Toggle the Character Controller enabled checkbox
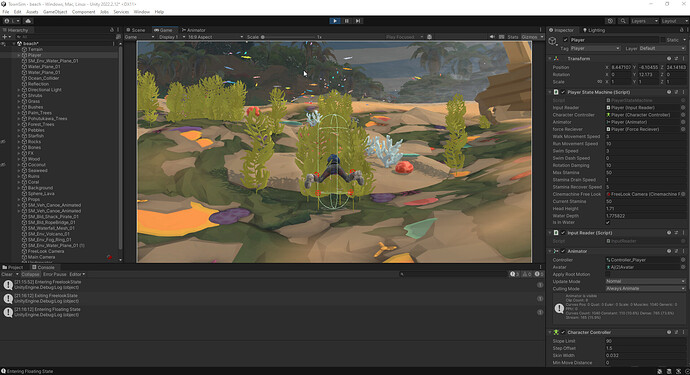The width and height of the screenshot is (690, 375). tap(563, 332)
